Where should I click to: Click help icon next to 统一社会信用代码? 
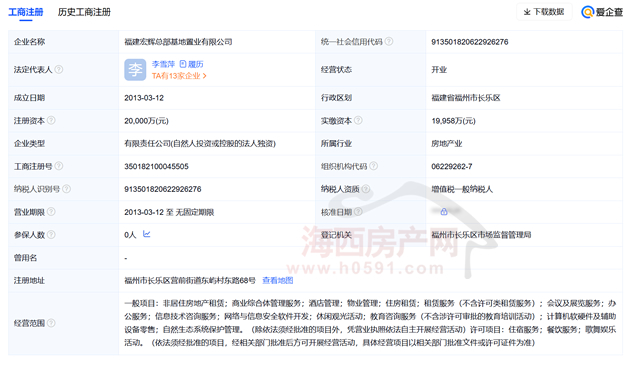pos(389,41)
